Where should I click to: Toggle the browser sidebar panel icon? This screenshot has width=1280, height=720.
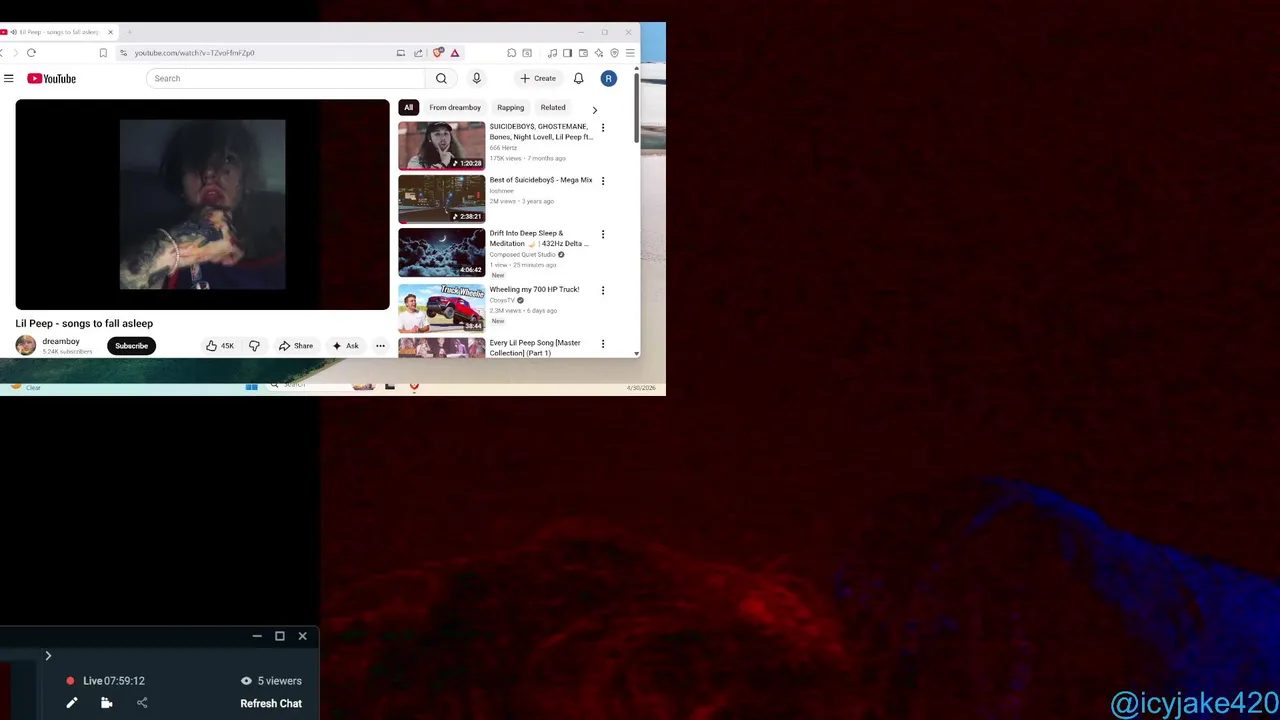(567, 53)
